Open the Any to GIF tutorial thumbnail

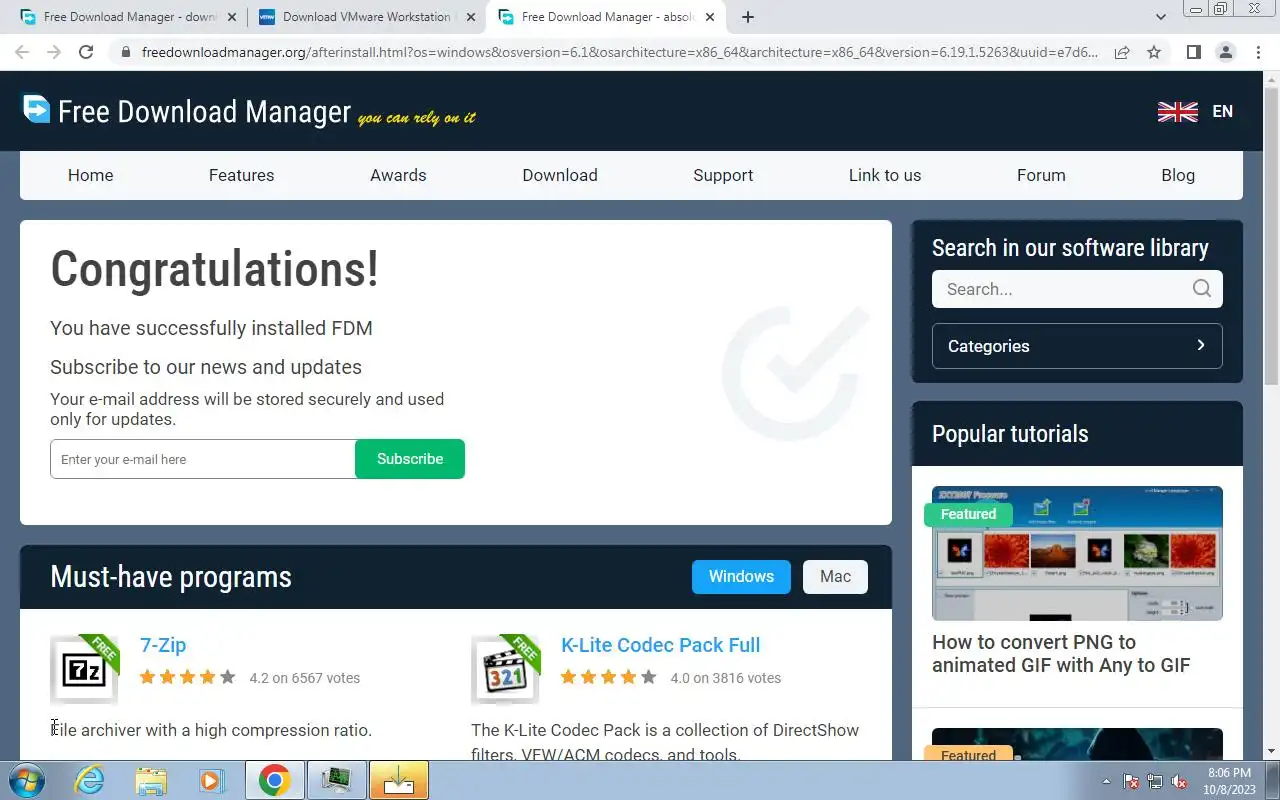pos(1077,553)
